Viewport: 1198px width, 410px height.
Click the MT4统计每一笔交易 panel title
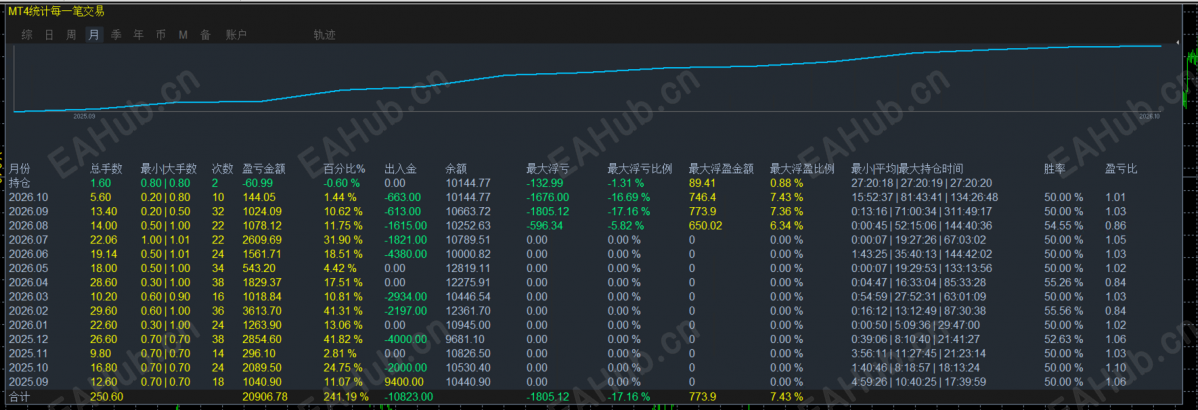57,11
